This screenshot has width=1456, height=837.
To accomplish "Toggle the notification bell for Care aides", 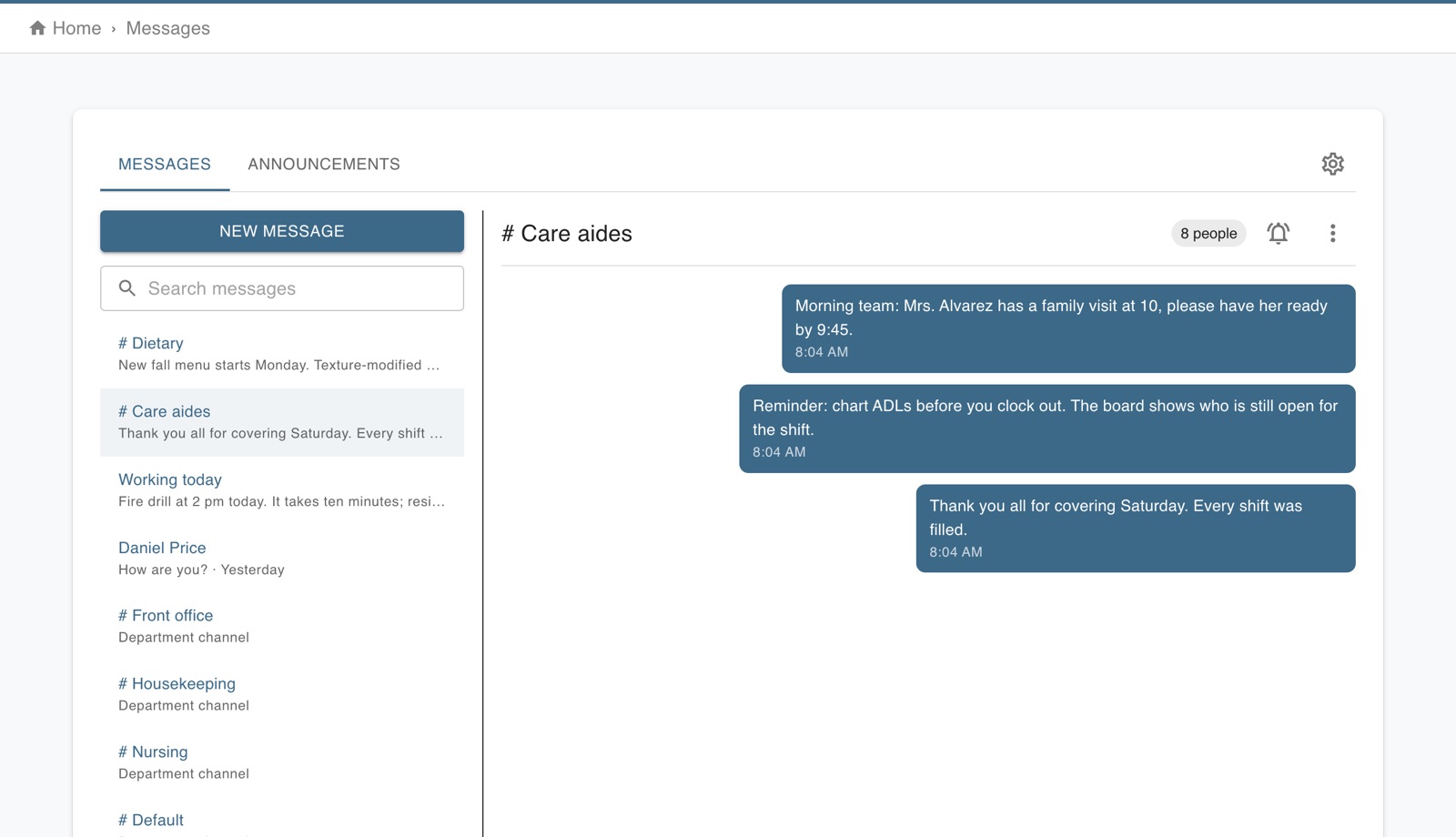I will point(1278,234).
